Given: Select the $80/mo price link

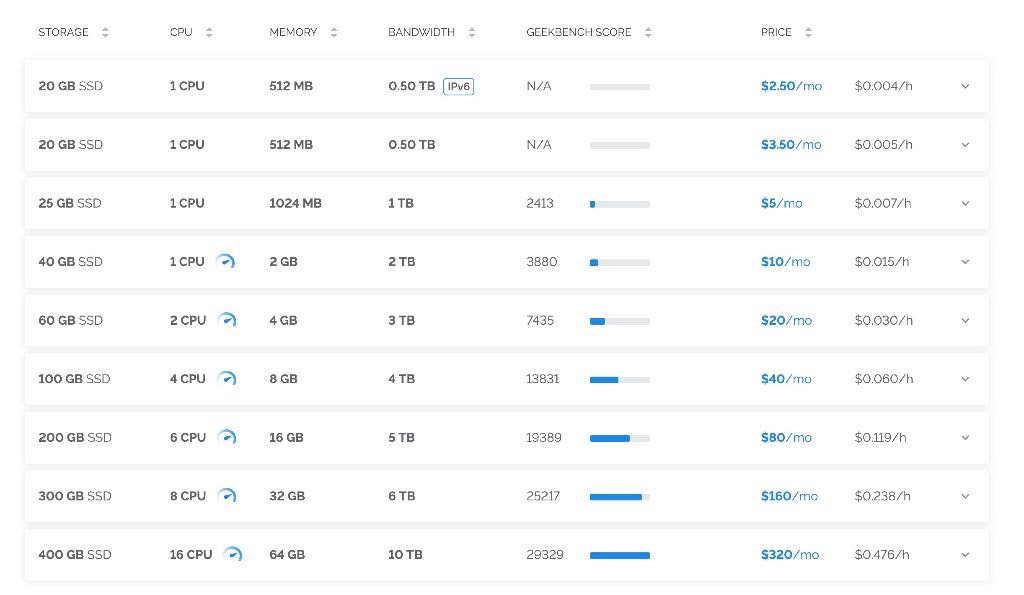Looking at the screenshot, I should [x=785, y=438].
